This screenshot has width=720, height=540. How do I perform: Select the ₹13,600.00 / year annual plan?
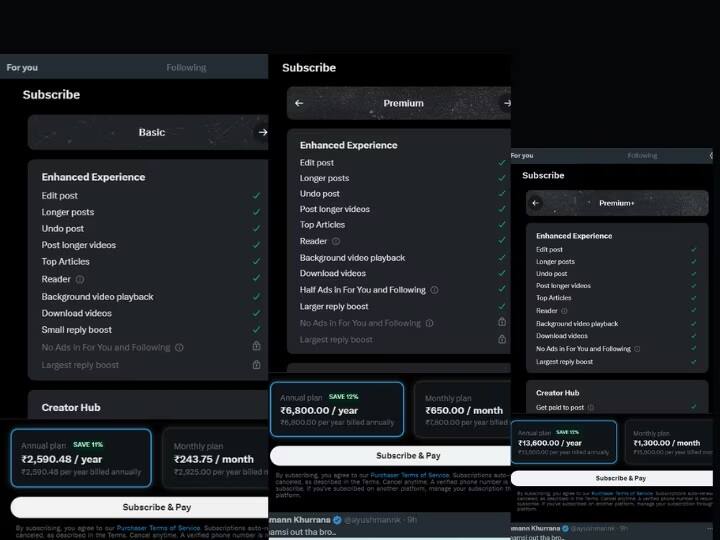pos(565,443)
